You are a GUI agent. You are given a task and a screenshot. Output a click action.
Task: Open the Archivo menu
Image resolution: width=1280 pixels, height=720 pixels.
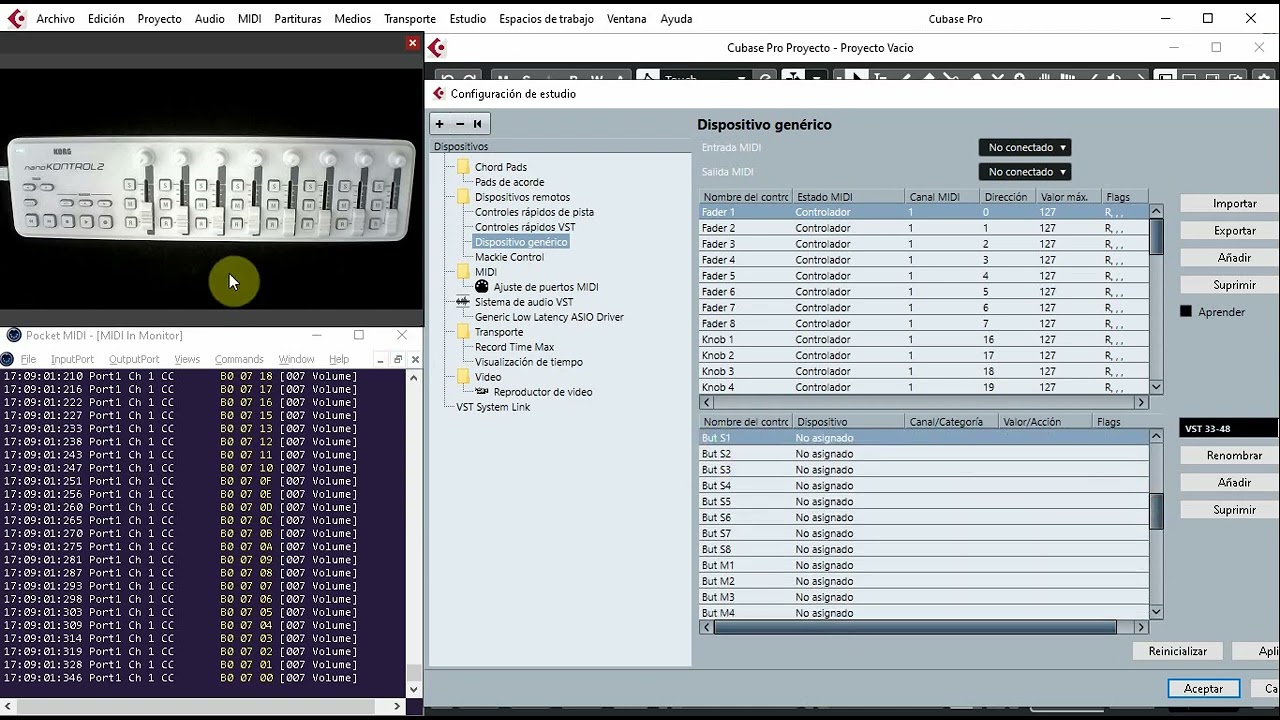55,19
